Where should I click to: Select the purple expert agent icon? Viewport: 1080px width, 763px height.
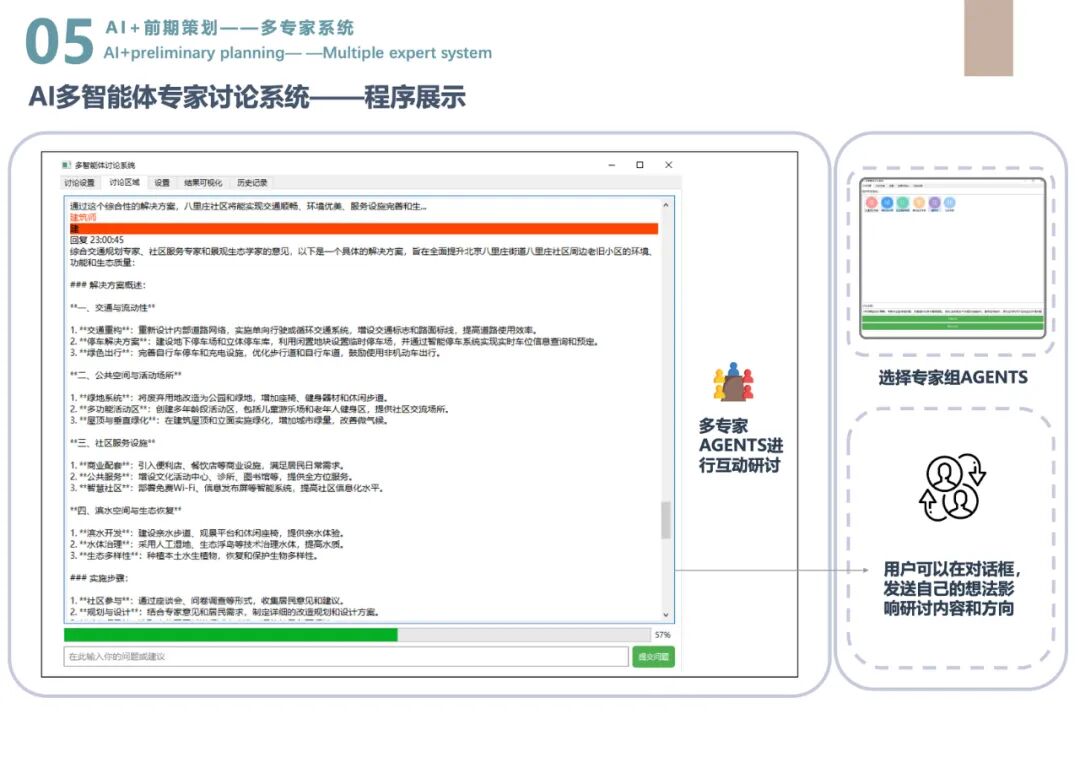(935, 201)
